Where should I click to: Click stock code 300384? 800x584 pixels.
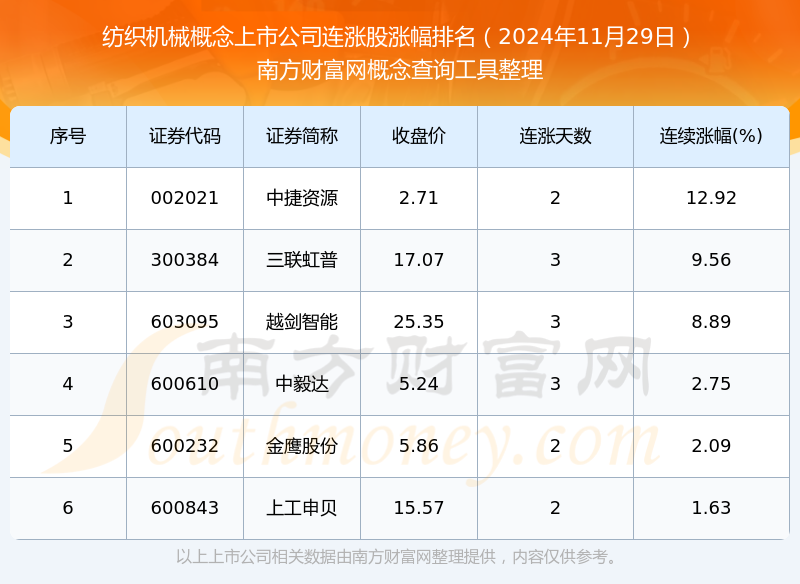[185, 260]
